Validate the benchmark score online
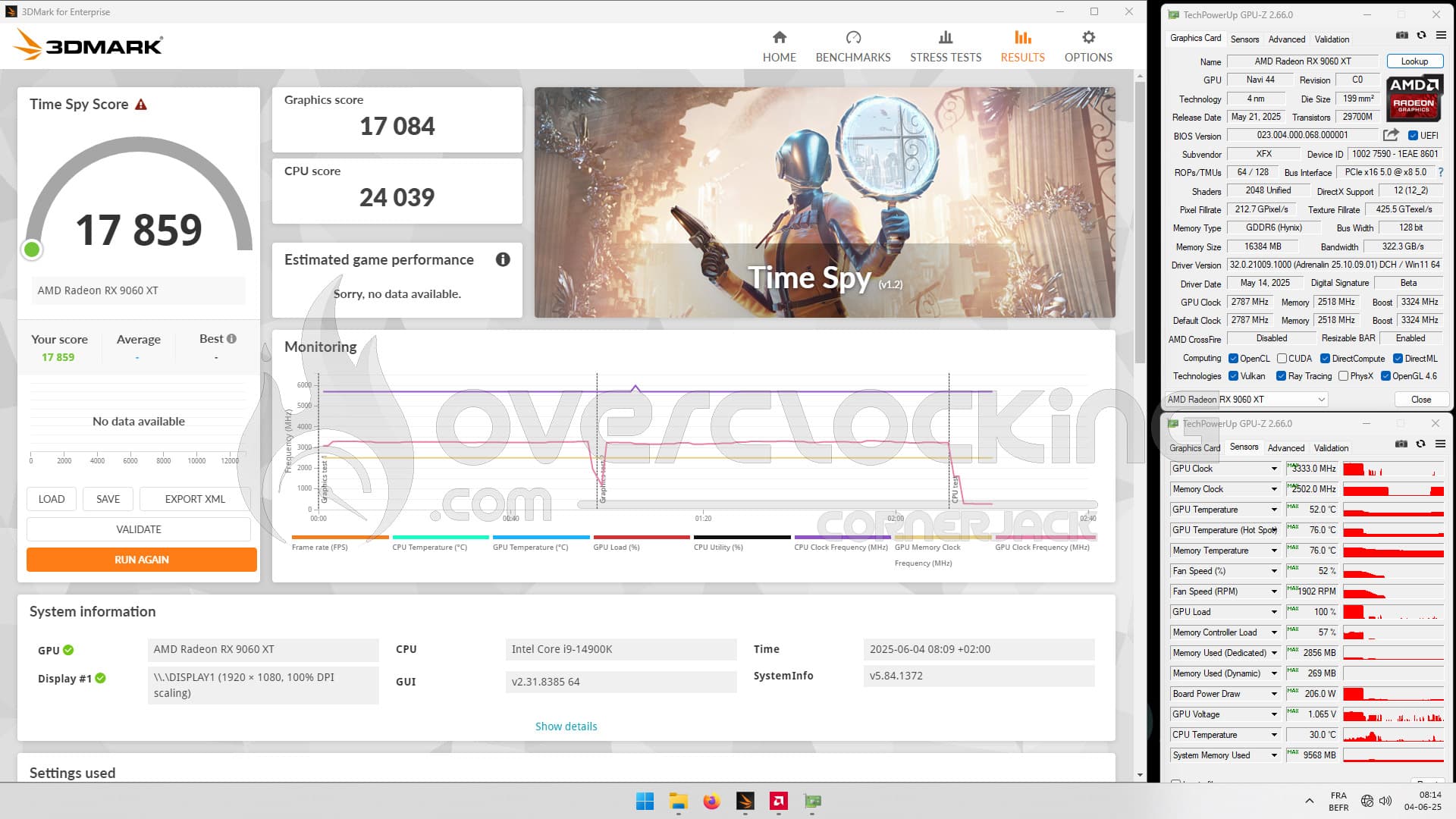The width and height of the screenshot is (1456, 819). click(x=139, y=529)
